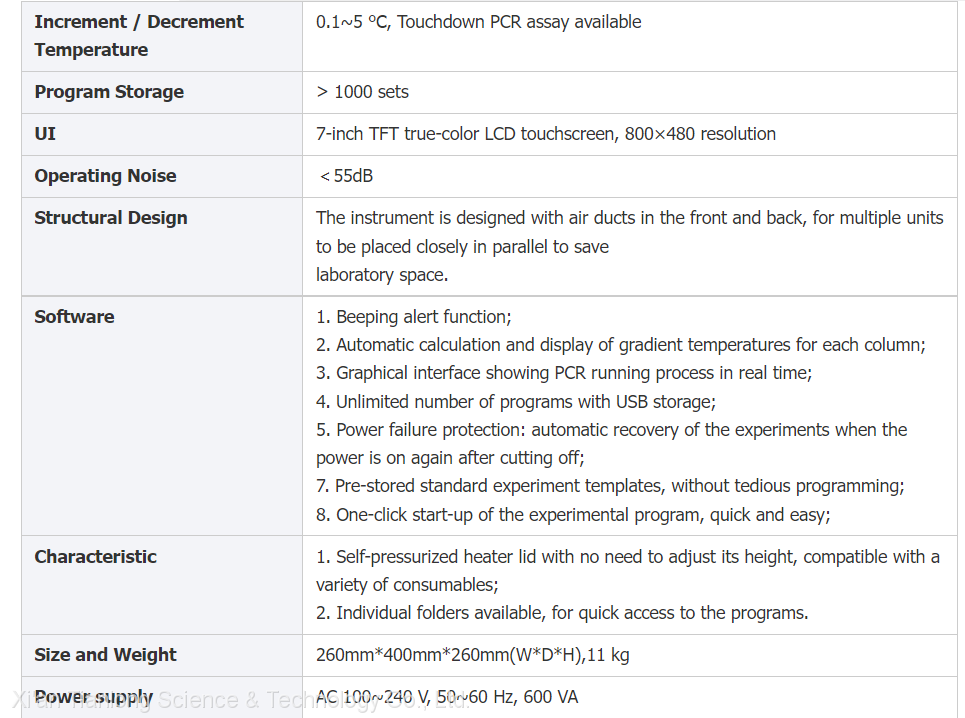Image resolution: width=965 pixels, height=718 pixels.
Task: Click the Graphical interface PCR running line
Action: tap(563, 373)
